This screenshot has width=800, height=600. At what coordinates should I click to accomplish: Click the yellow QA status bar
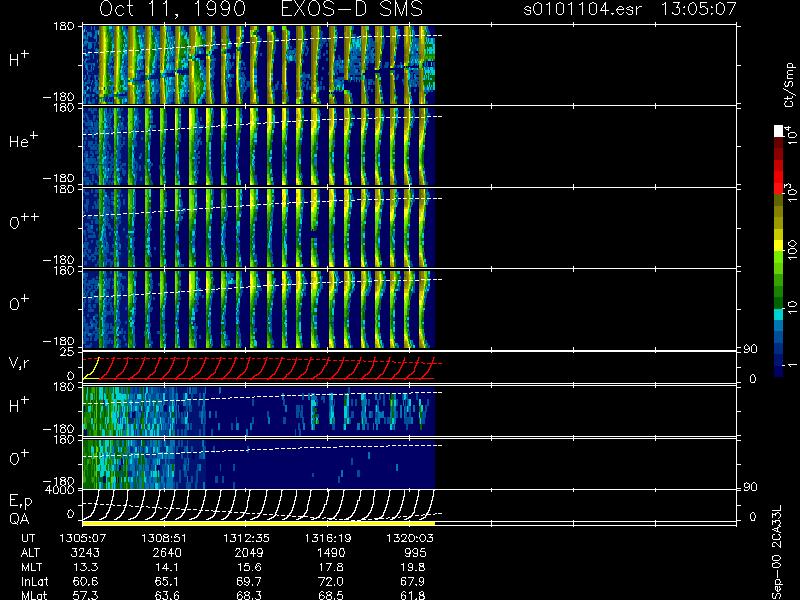259,523
